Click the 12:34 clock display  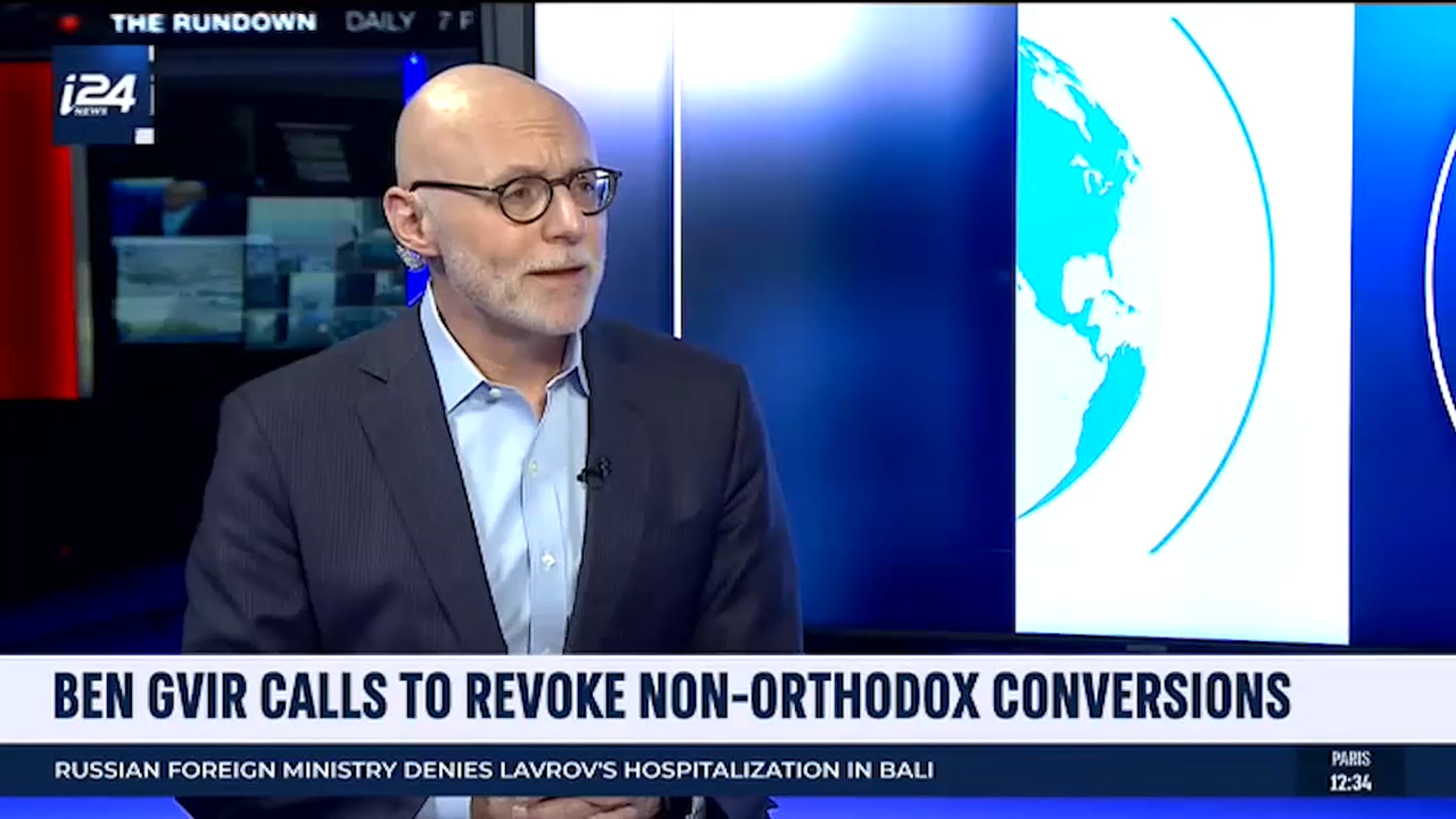(1350, 783)
